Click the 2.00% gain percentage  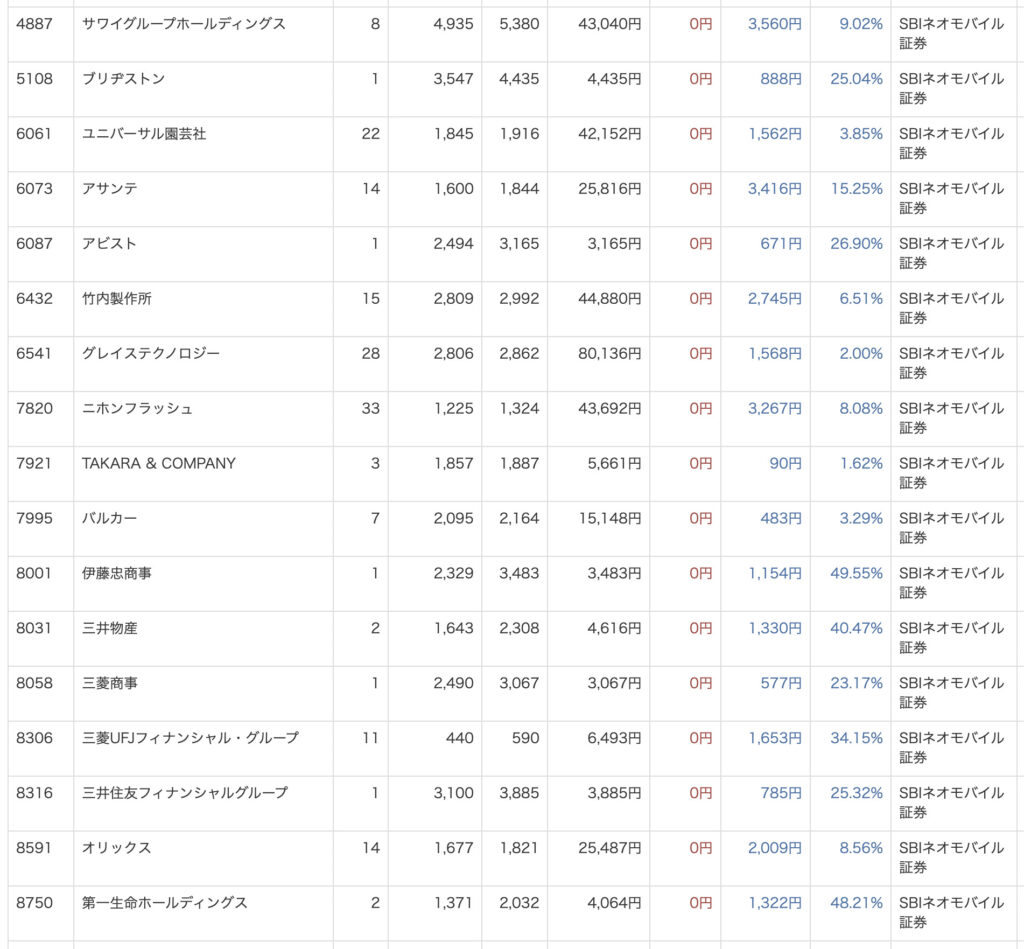click(861, 353)
